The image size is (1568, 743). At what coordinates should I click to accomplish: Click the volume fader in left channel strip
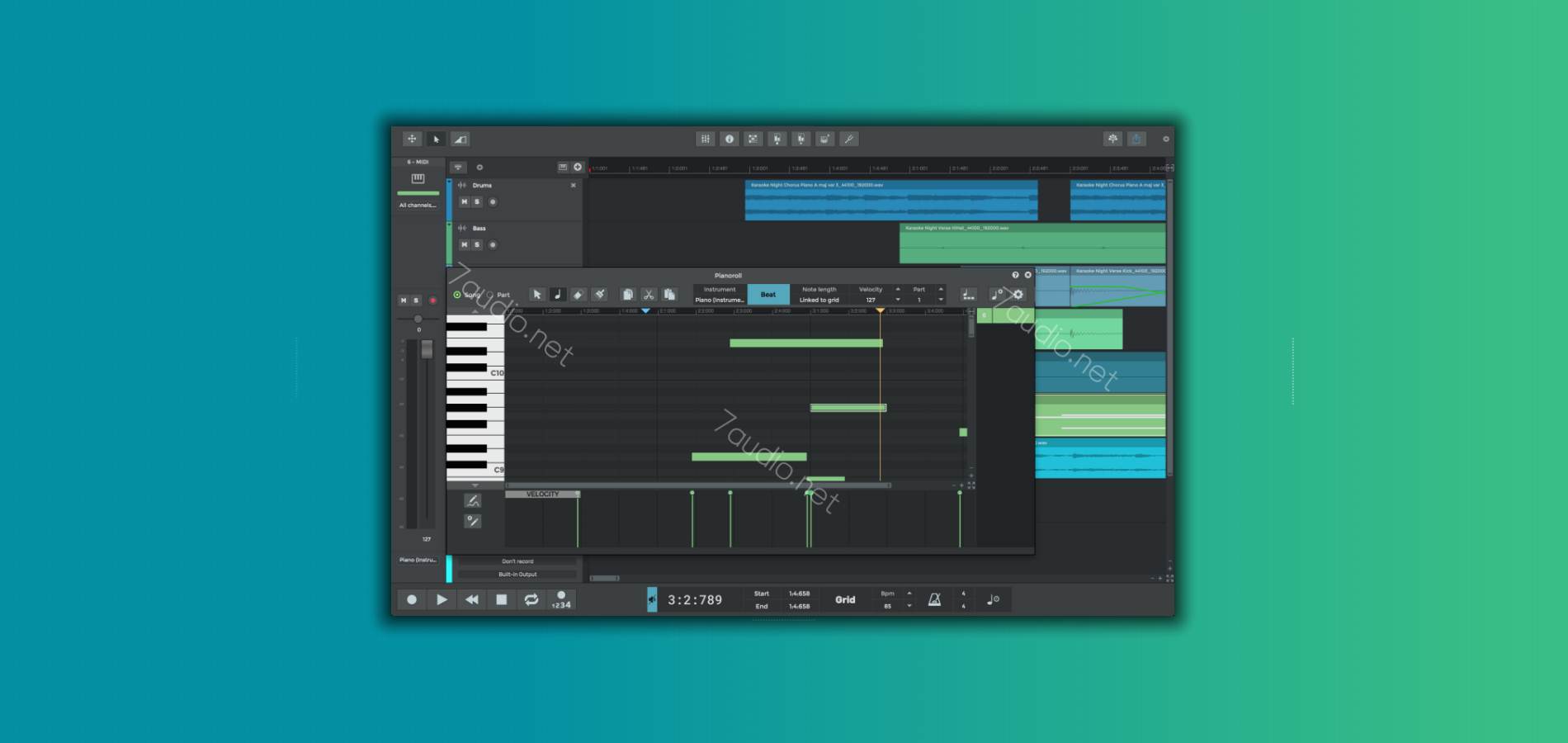coord(427,350)
